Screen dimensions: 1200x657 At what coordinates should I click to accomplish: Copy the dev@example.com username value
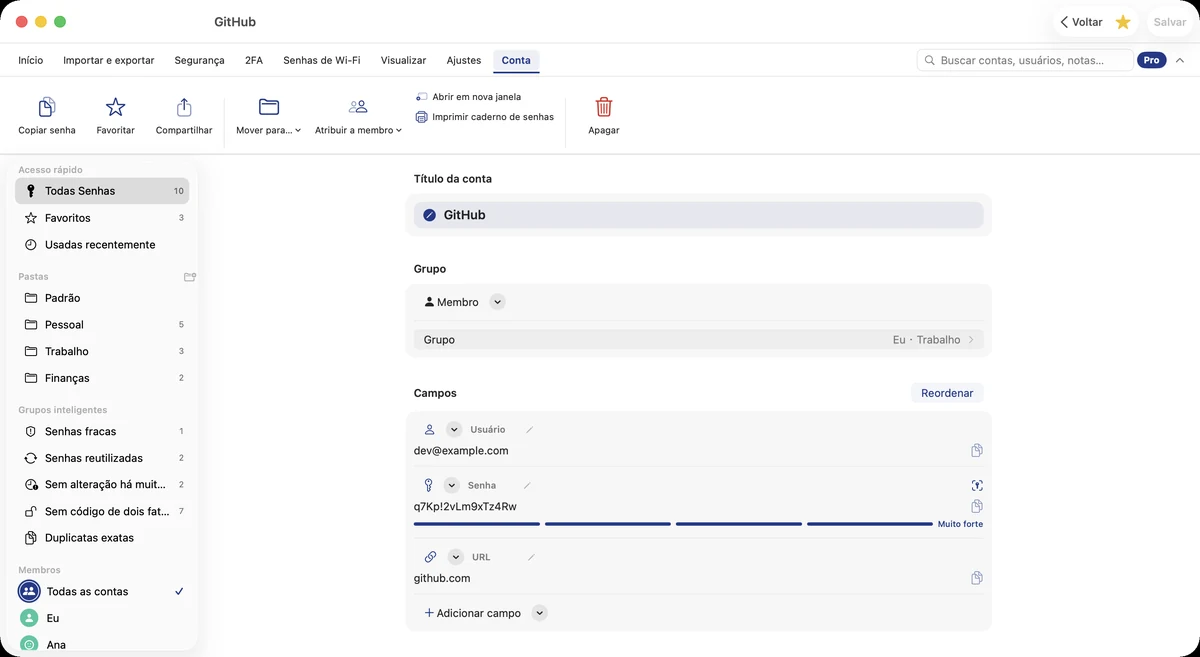977,451
